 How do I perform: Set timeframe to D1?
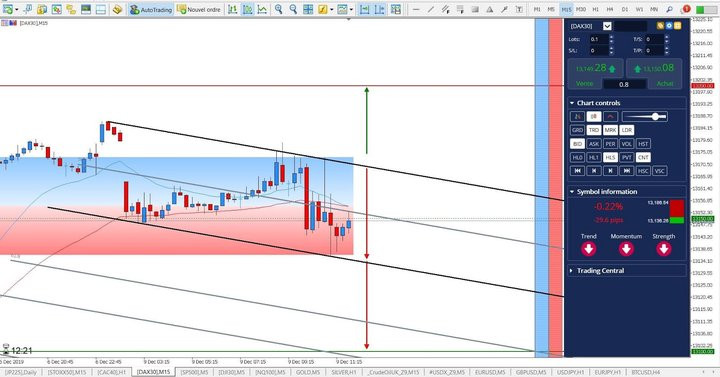[x=625, y=9]
